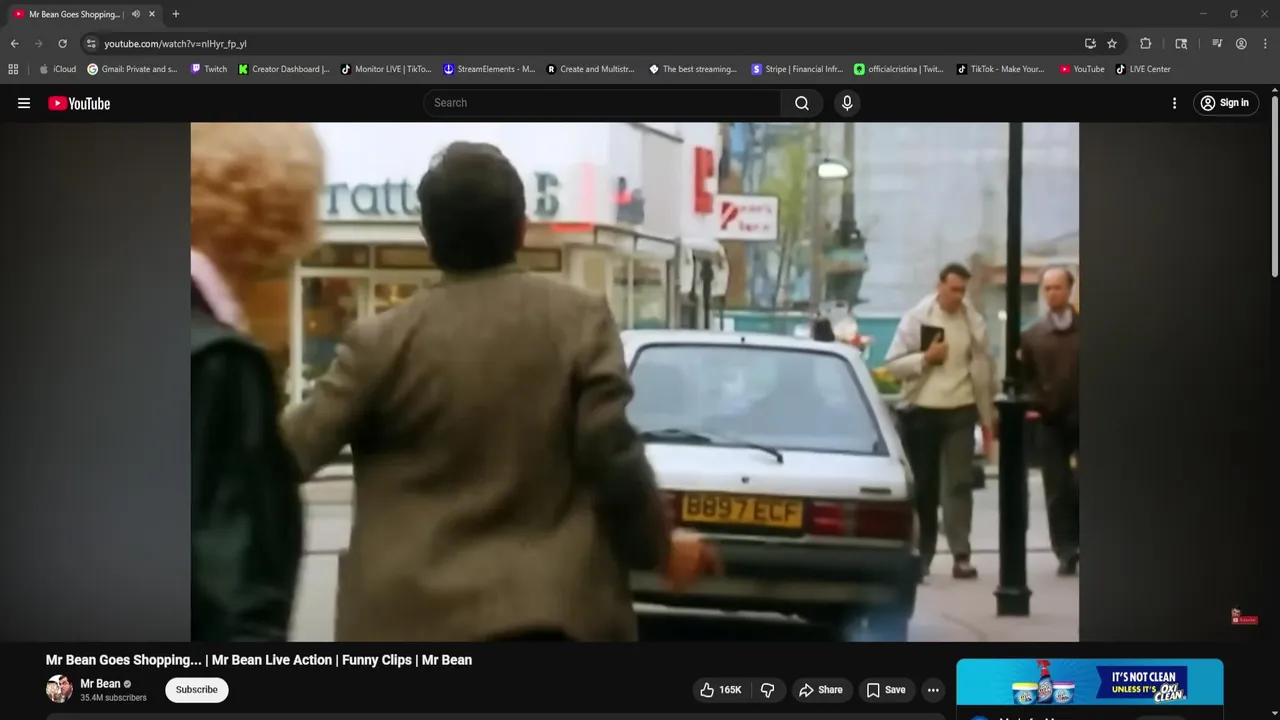
Task: Click the page vertical scrollbar
Action: [x=1274, y=185]
